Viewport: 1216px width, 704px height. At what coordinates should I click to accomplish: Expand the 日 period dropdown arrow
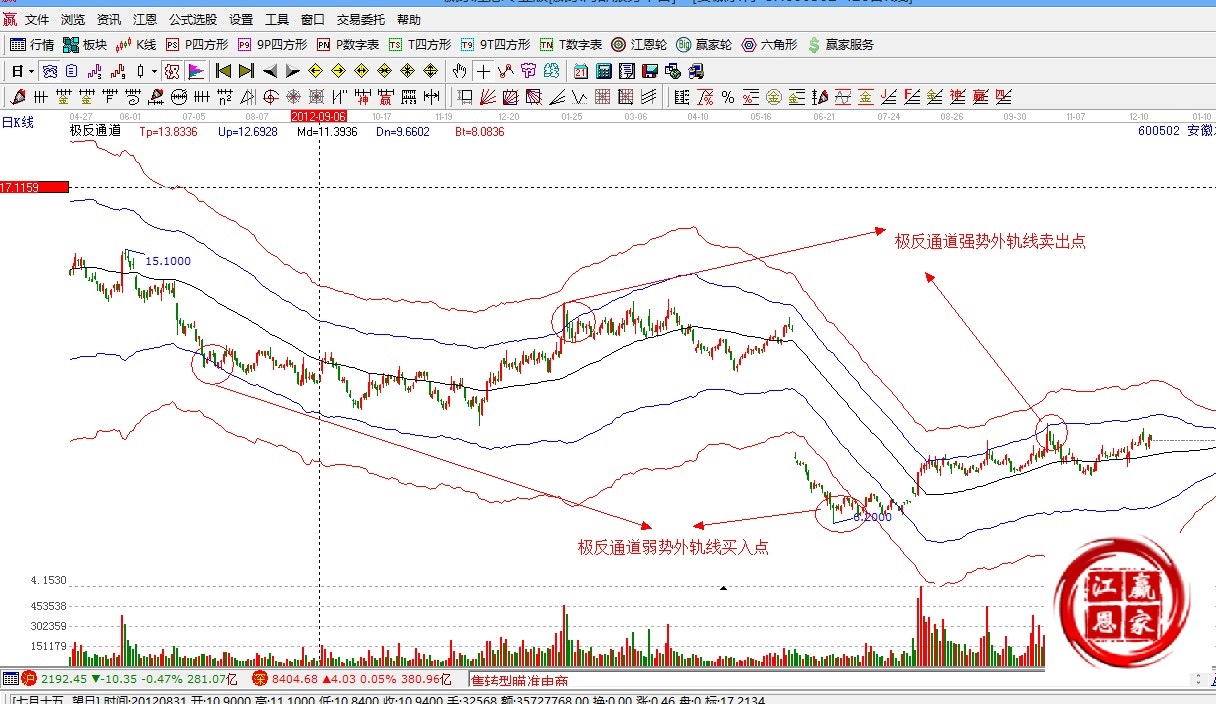click(31, 71)
